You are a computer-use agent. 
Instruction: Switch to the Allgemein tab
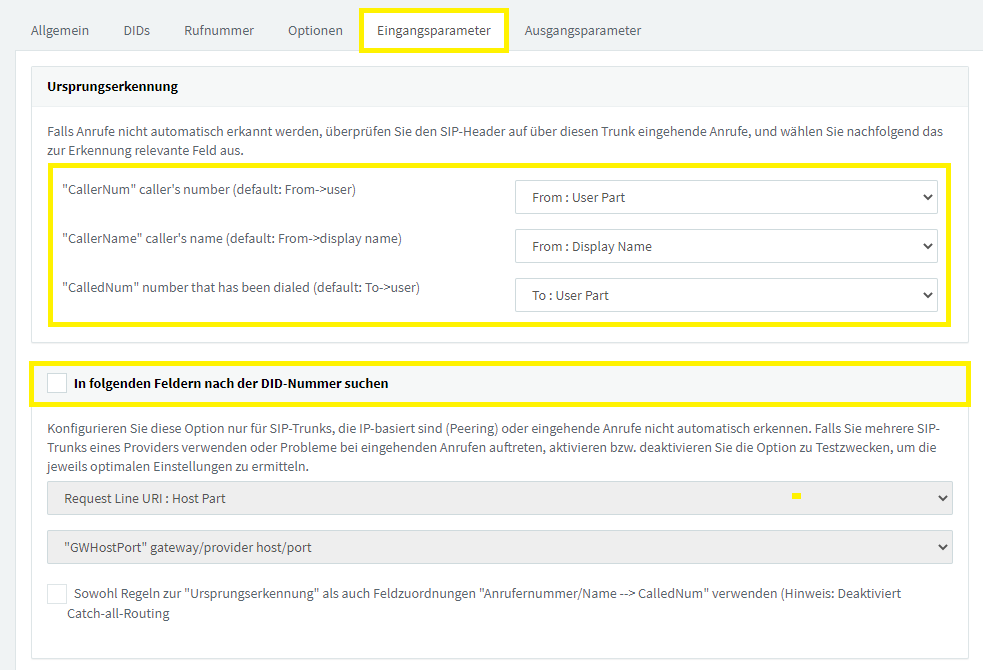[60, 30]
